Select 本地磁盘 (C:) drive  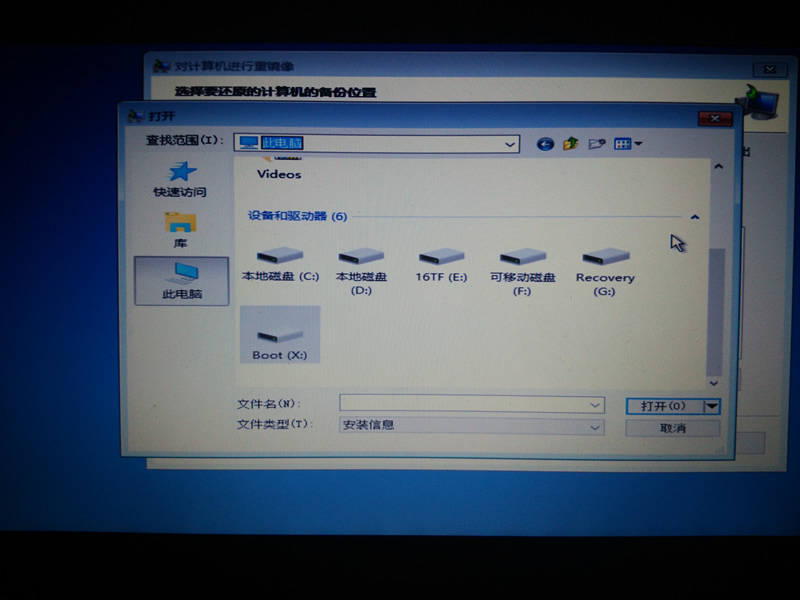(280, 263)
